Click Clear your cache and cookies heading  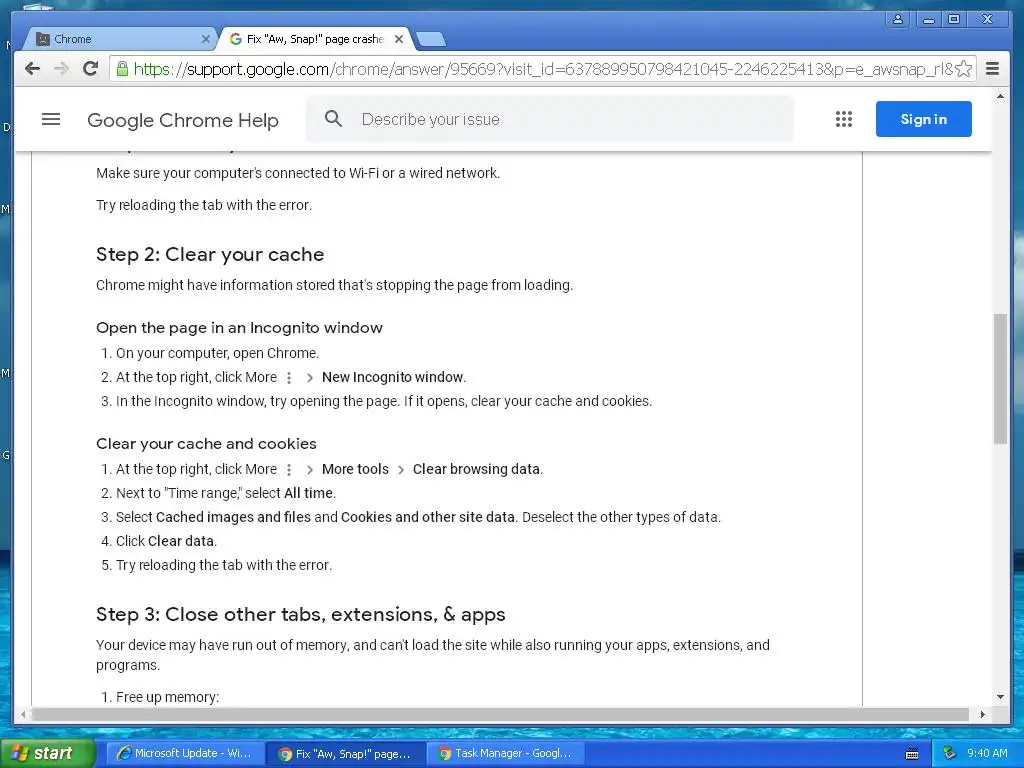tap(206, 444)
